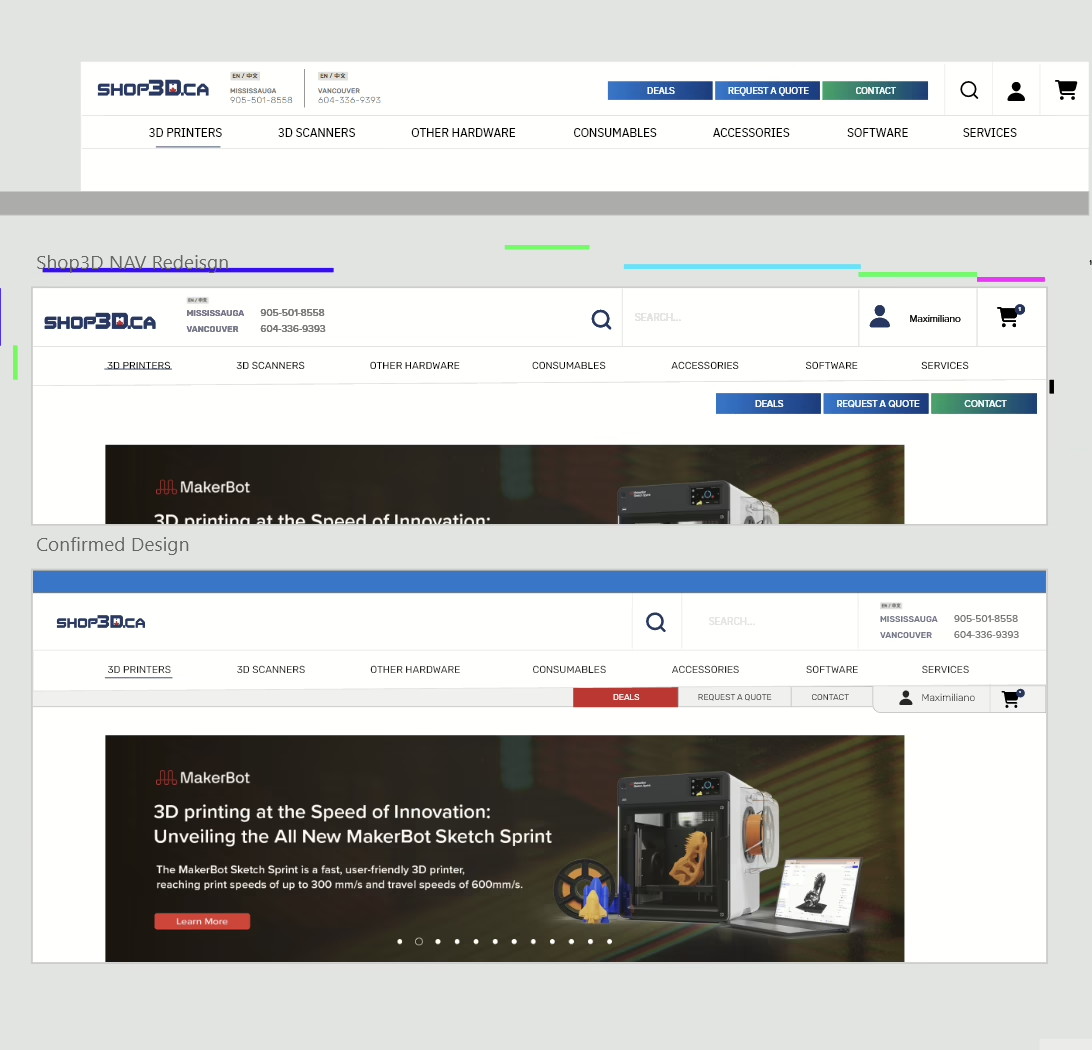This screenshot has height=1050, width=1092.
Task: Click Mississauga phone 905-501-8558 in top header
Action: point(261,100)
